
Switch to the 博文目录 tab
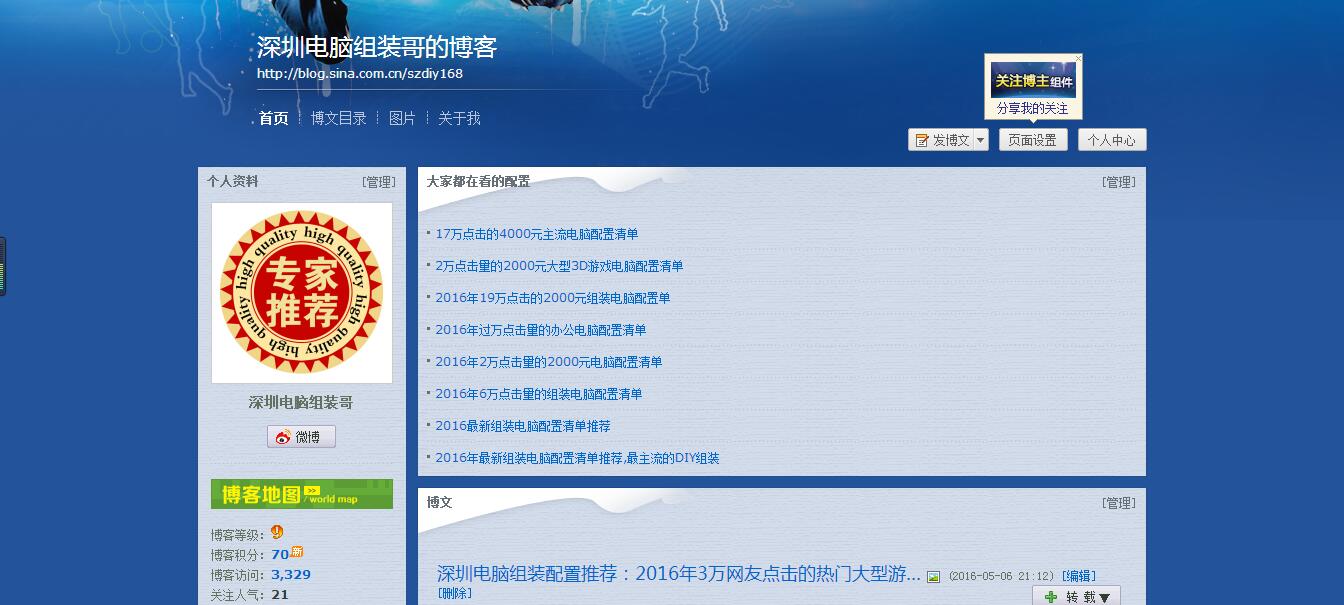click(338, 118)
